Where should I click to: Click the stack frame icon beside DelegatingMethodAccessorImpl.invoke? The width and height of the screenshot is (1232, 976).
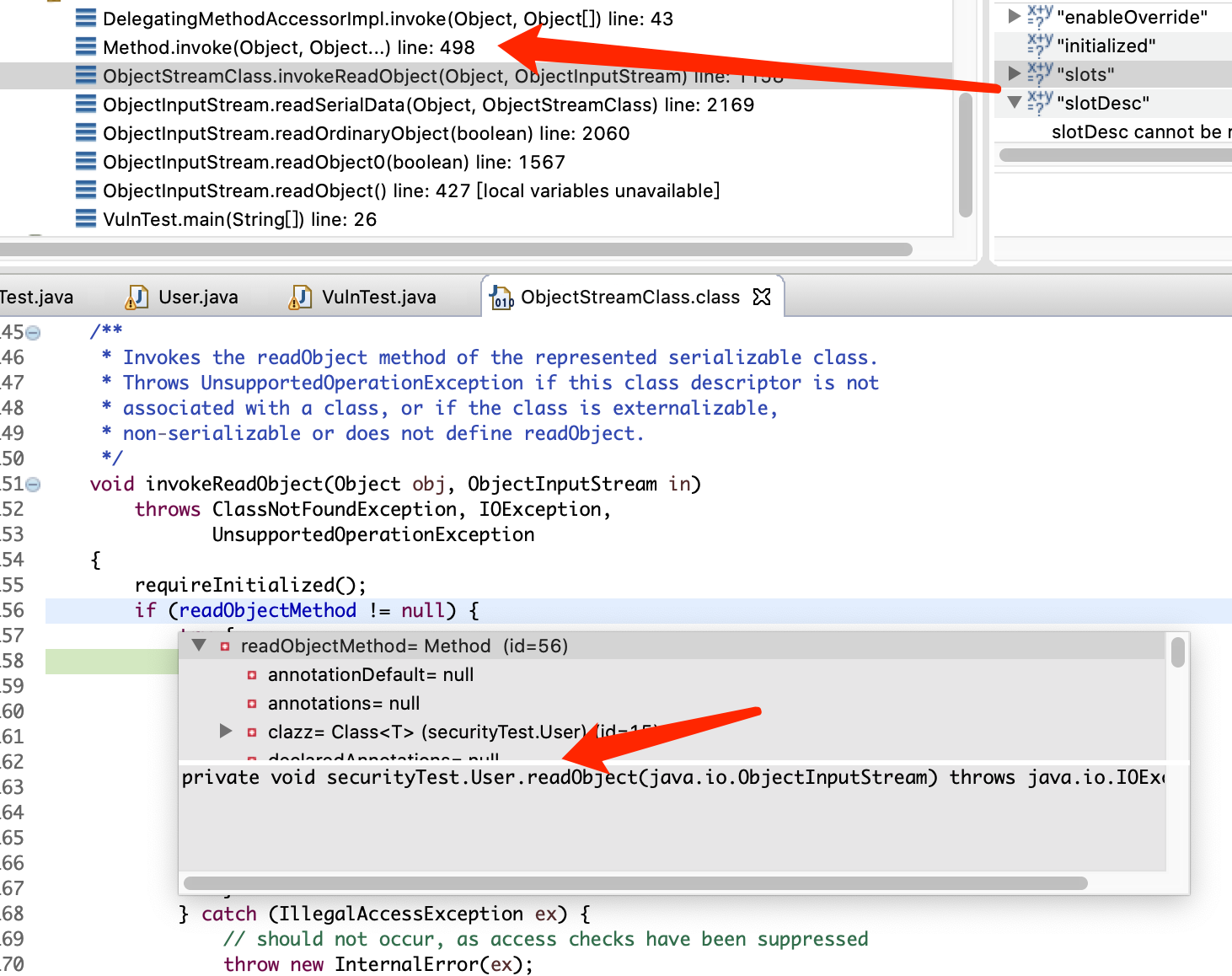click(x=86, y=19)
